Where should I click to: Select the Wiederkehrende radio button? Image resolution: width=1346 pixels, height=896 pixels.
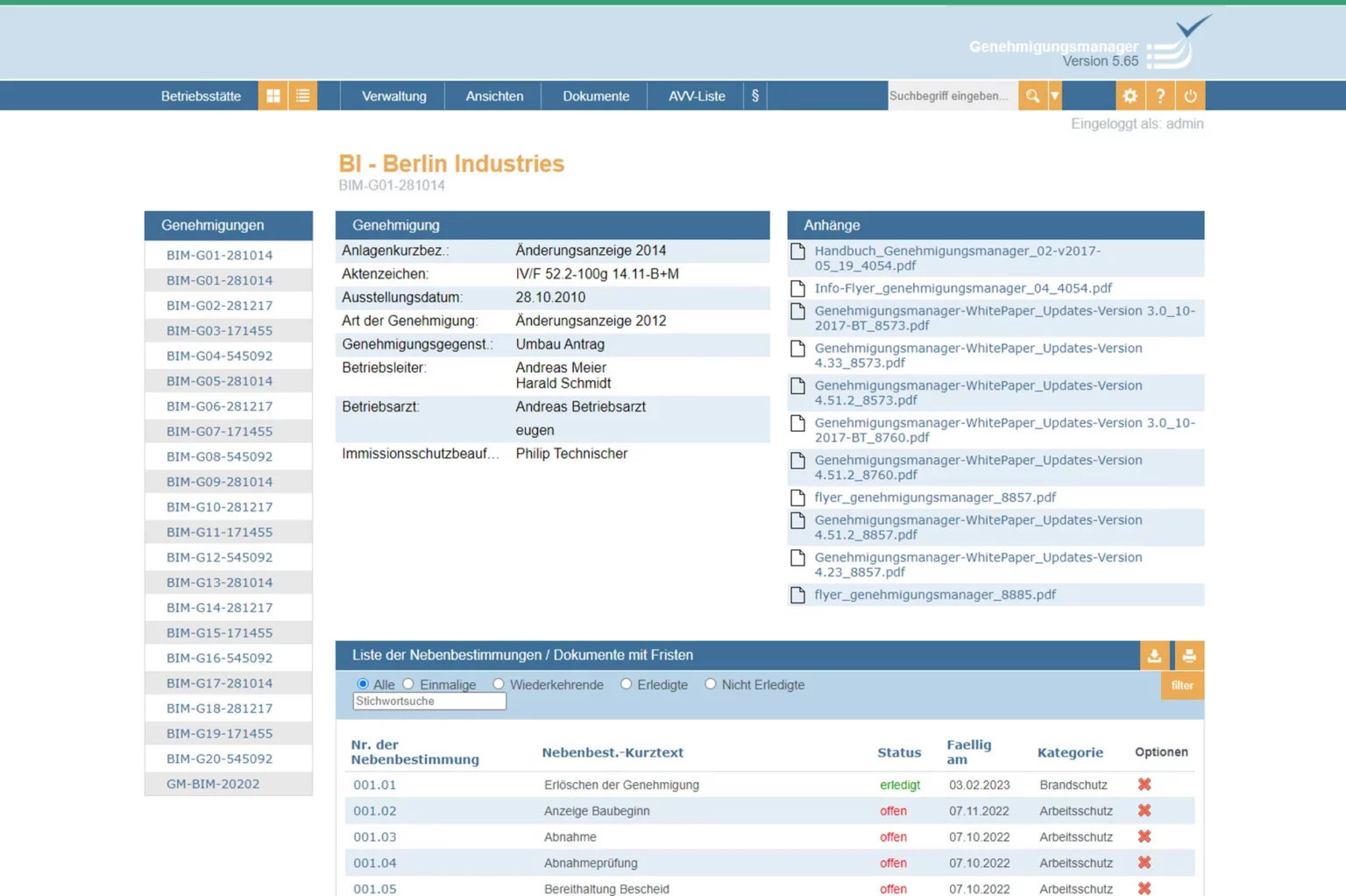pyautogui.click(x=499, y=684)
